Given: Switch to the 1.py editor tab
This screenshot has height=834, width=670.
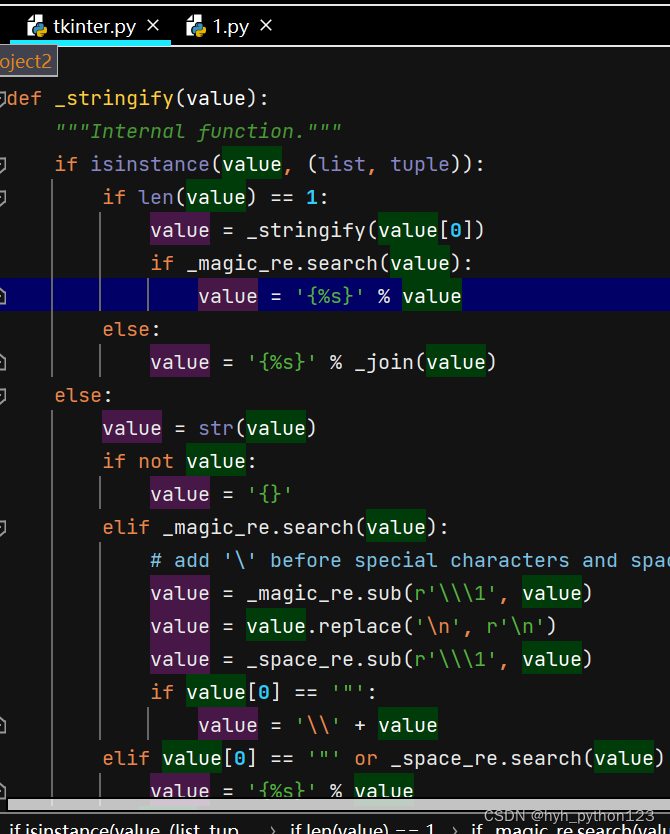Looking at the screenshot, I should [230, 27].
